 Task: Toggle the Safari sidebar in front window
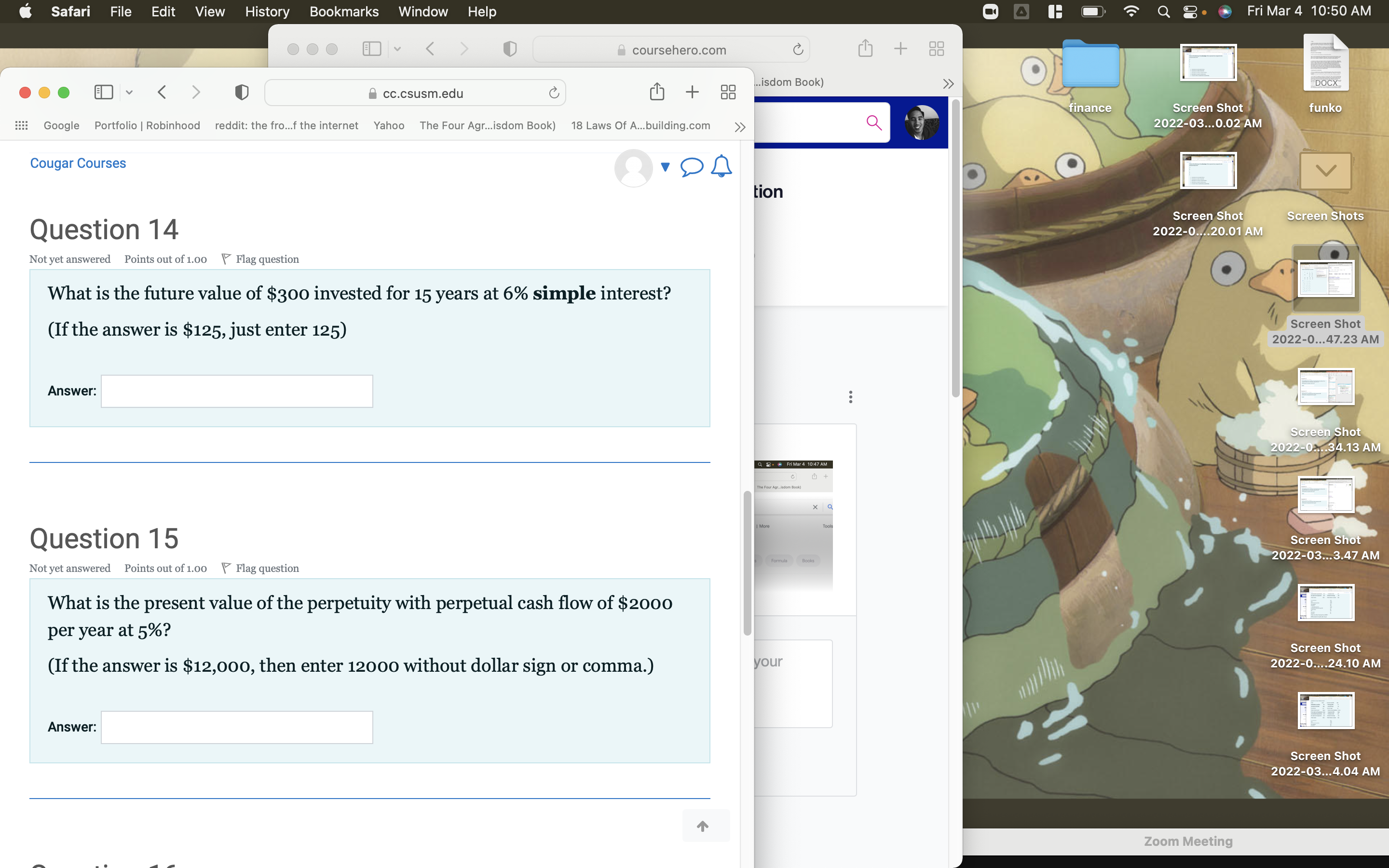click(103, 93)
